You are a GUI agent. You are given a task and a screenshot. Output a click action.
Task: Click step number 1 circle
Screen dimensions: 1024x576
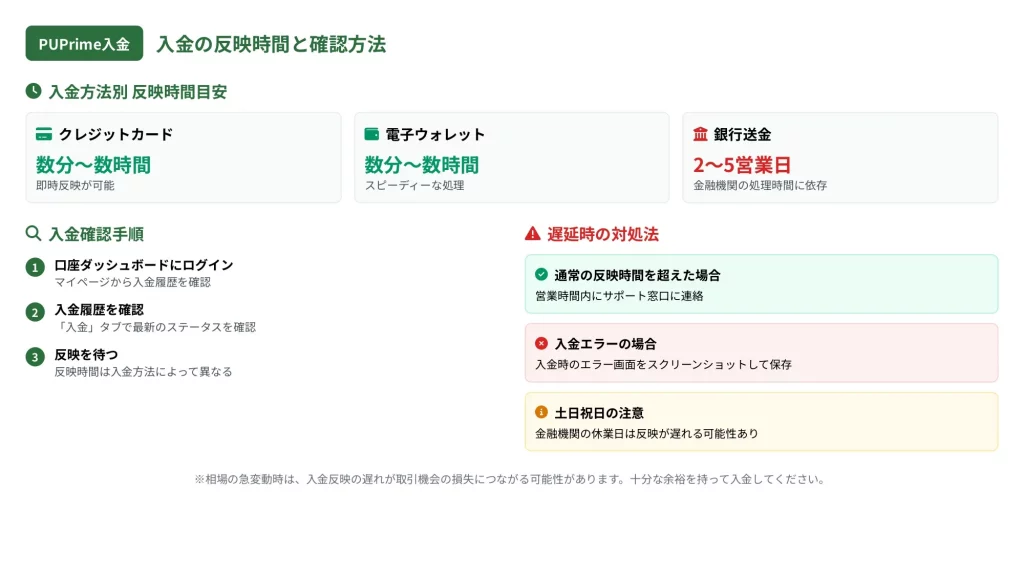pyautogui.click(x=35, y=267)
